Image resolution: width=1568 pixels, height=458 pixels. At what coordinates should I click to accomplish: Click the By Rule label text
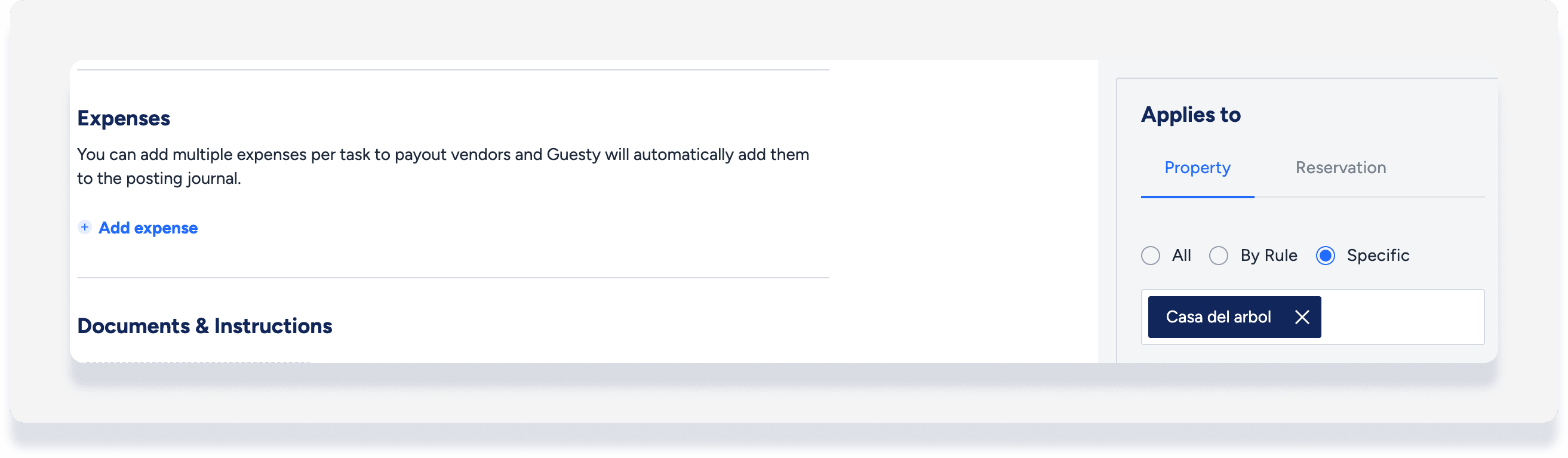click(1268, 256)
